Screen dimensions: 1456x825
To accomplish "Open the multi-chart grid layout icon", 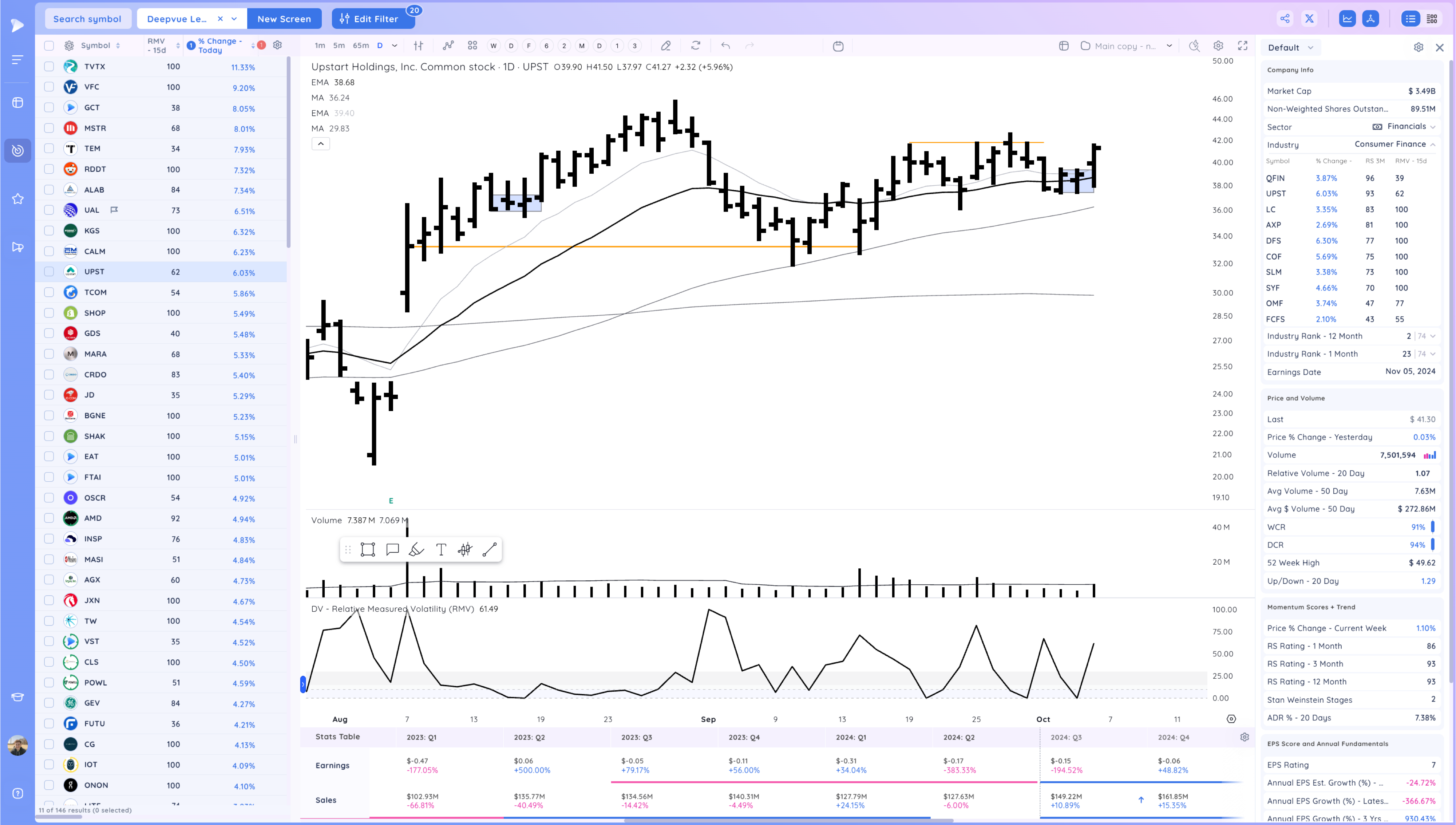I will (x=472, y=46).
